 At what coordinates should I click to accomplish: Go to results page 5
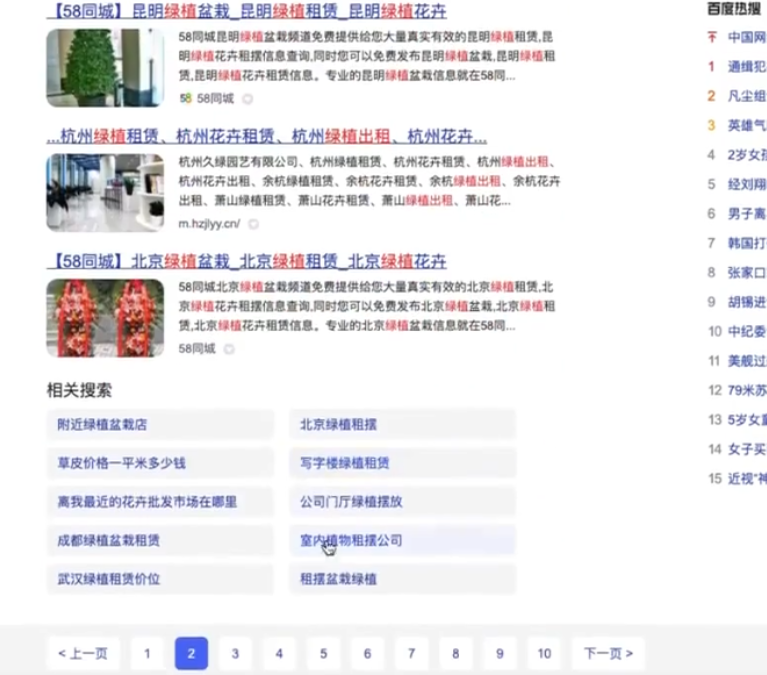click(323, 653)
